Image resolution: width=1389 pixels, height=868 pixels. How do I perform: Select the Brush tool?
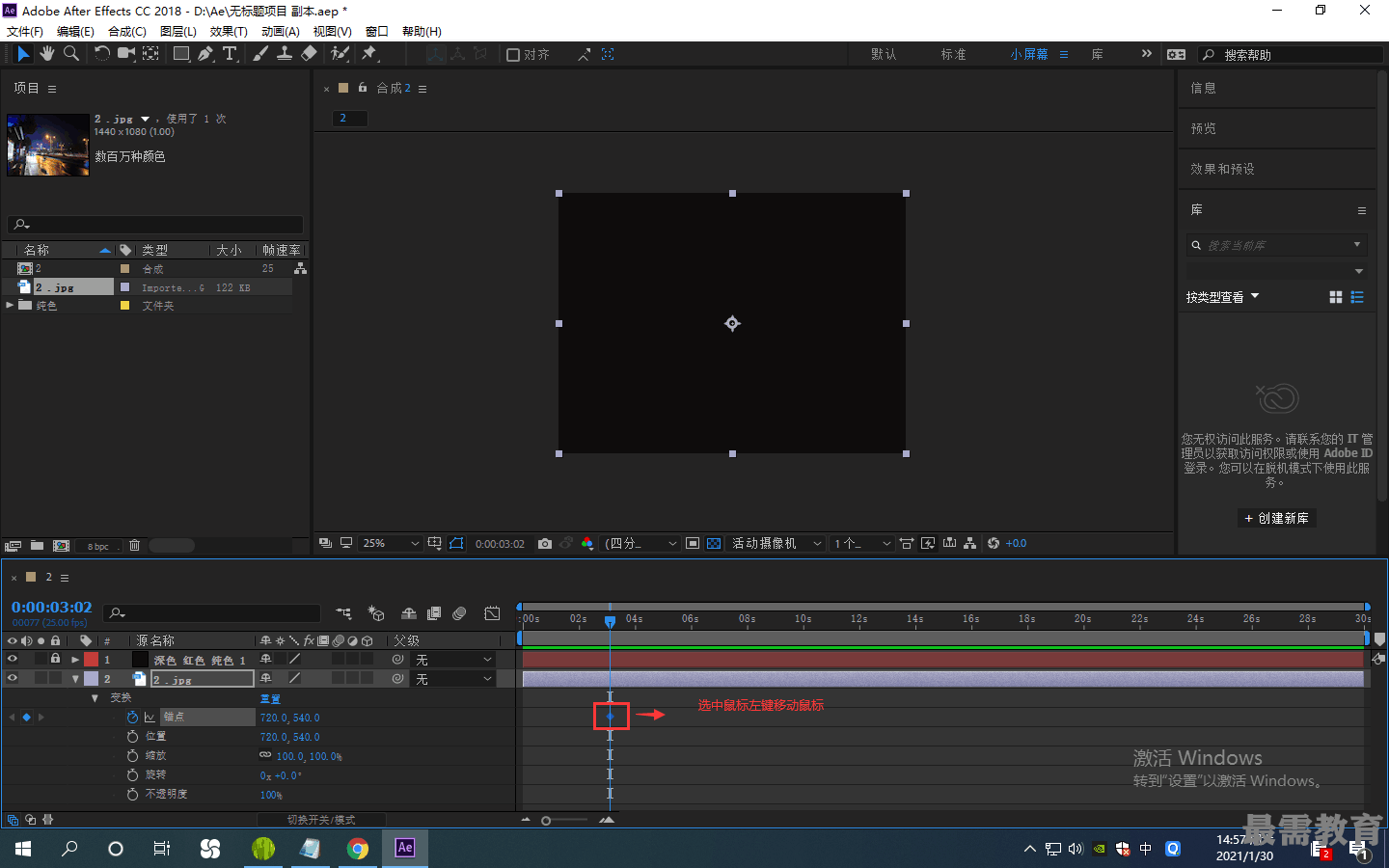tap(260, 54)
